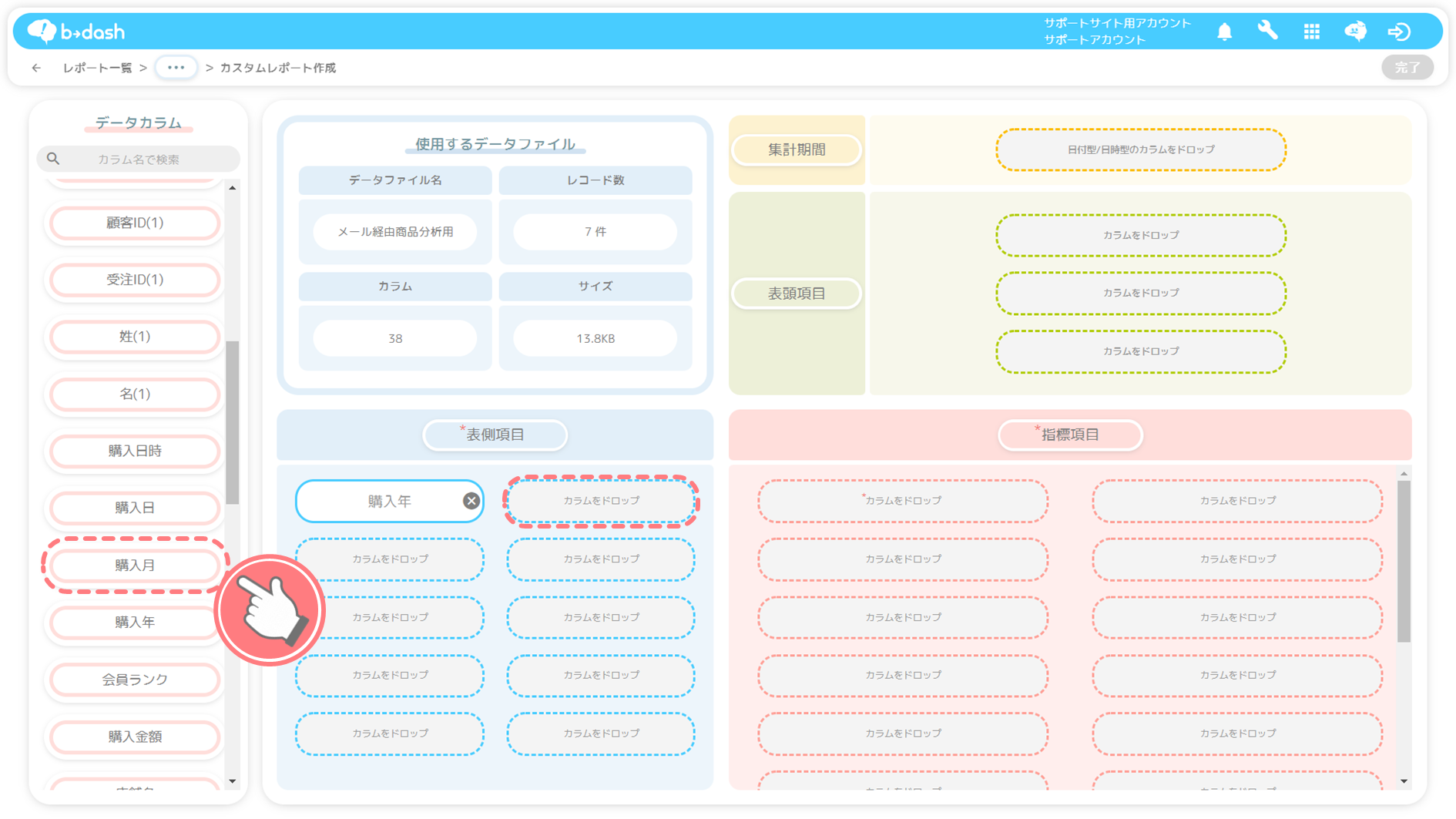This screenshot has height=819, width=1456.
Task: Click the search magnifier icon
Action: pos(53,159)
